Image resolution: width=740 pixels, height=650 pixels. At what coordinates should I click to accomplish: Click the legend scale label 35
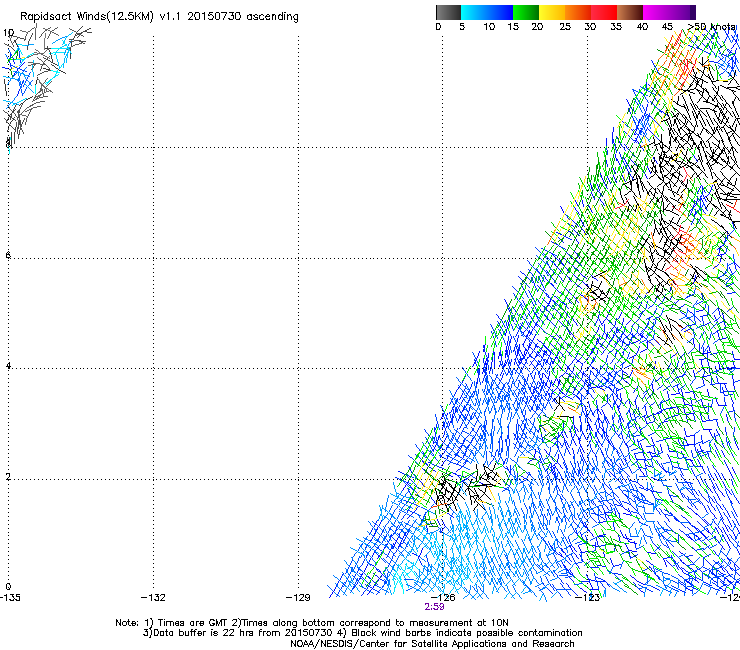(x=616, y=26)
